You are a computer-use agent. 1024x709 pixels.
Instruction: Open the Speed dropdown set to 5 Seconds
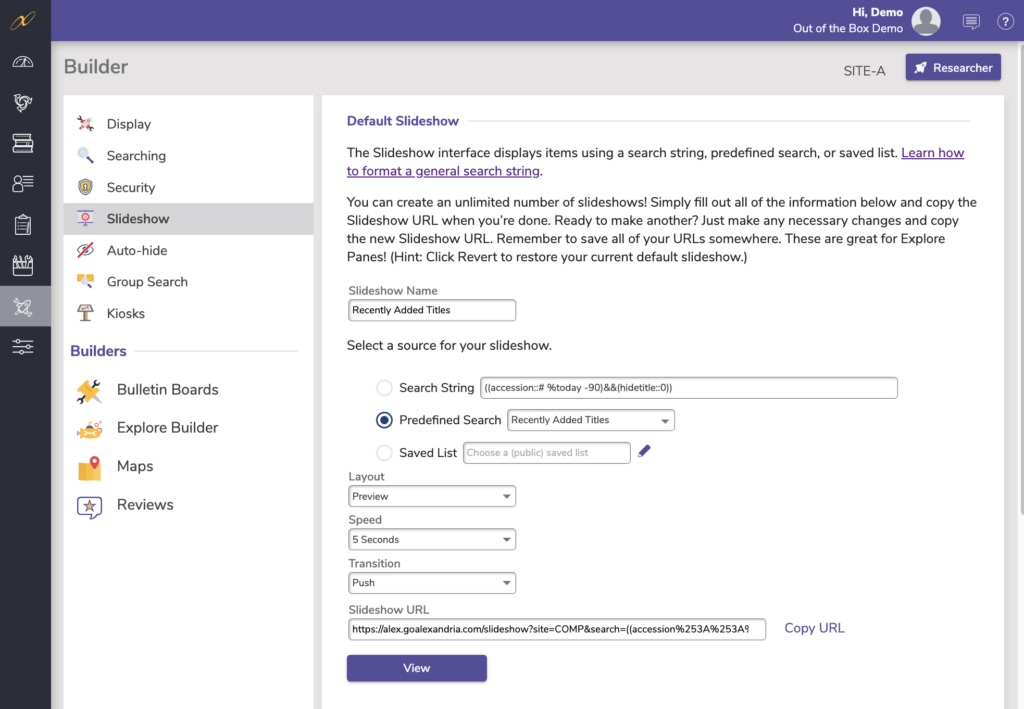click(432, 540)
